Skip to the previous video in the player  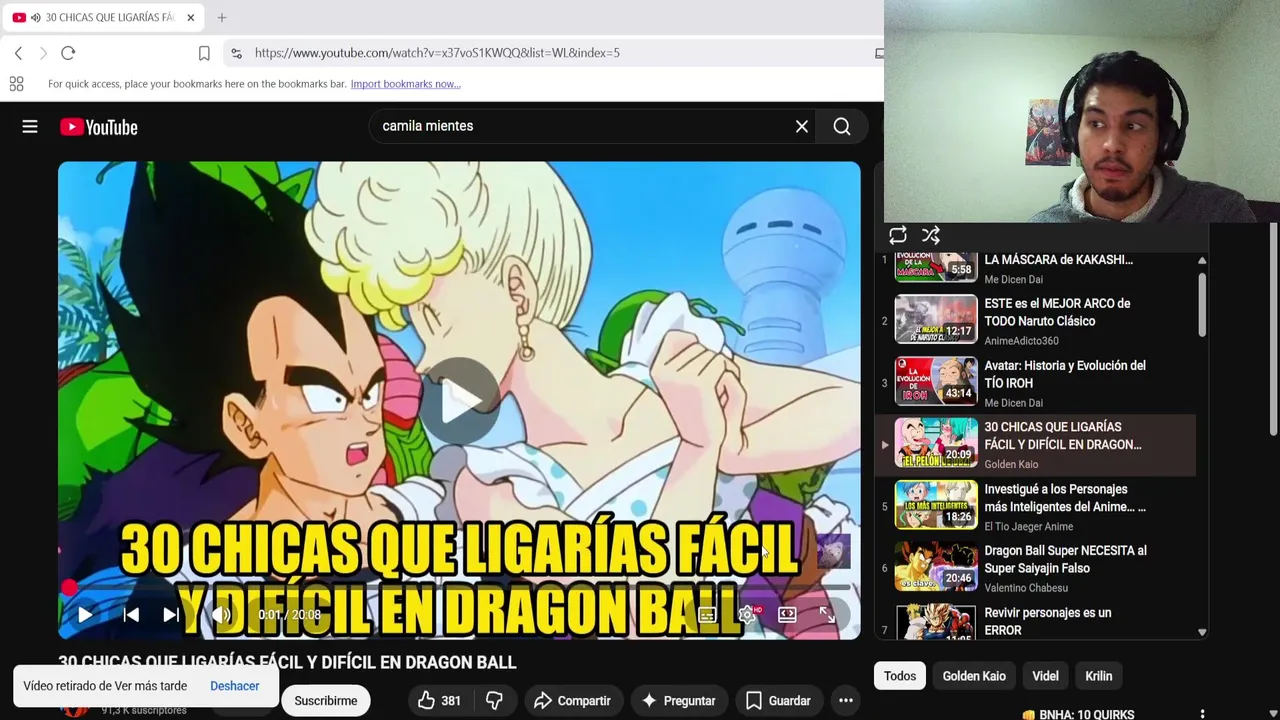(x=131, y=615)
